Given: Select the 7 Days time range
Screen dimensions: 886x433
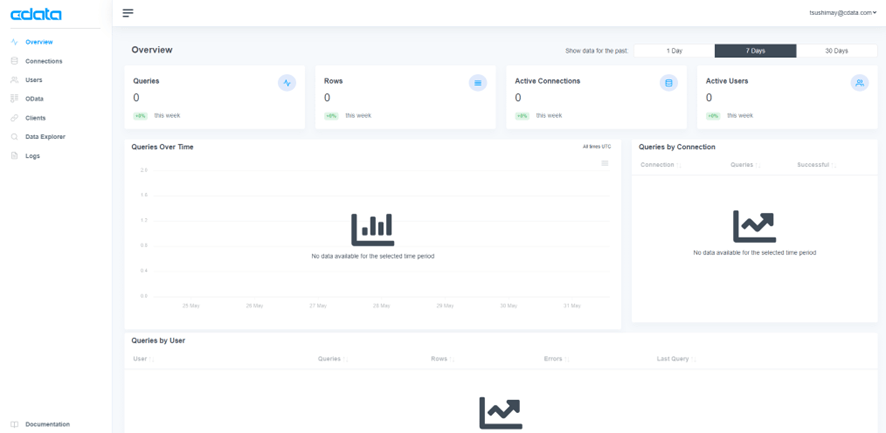Looking at the screenshot, I should (755, 51).
